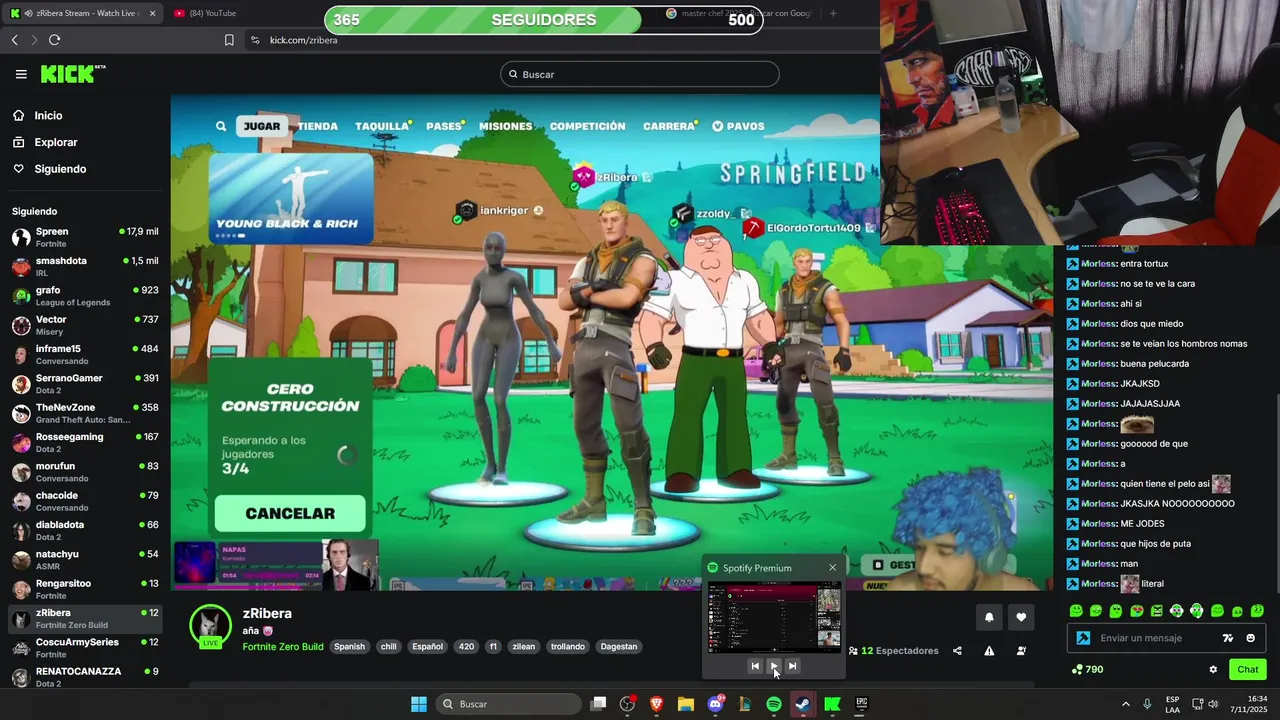Click the trollando stream tag
The image size is (1280, 720).
tap(567, 646)
